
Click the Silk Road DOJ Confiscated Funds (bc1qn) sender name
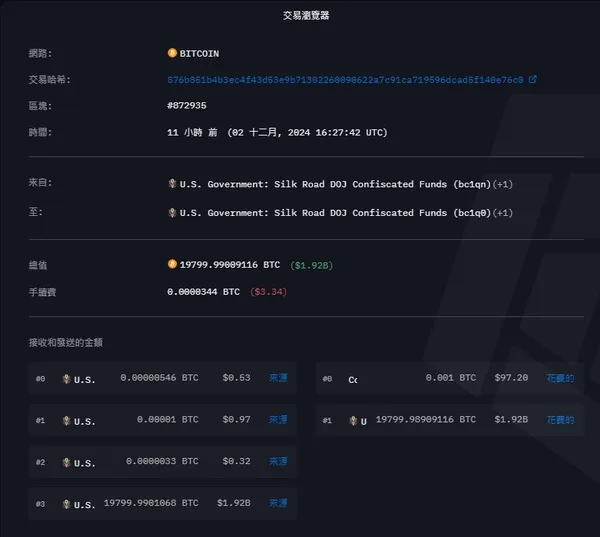320,184
